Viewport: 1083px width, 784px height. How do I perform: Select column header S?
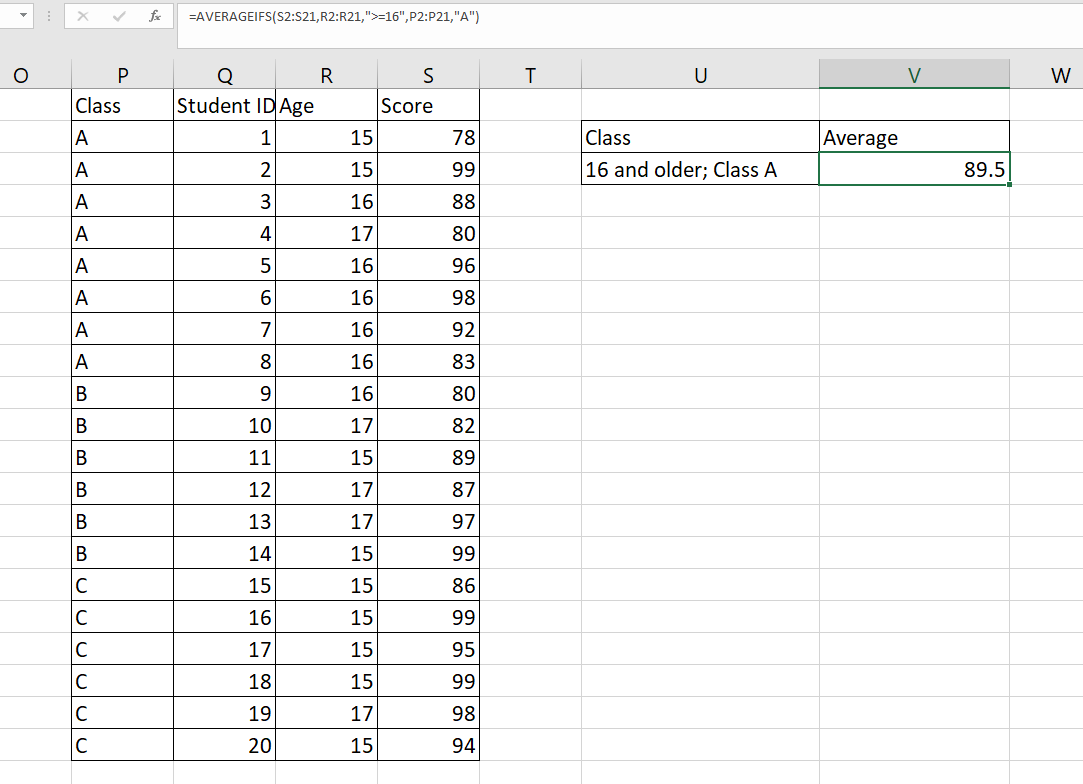428,75
